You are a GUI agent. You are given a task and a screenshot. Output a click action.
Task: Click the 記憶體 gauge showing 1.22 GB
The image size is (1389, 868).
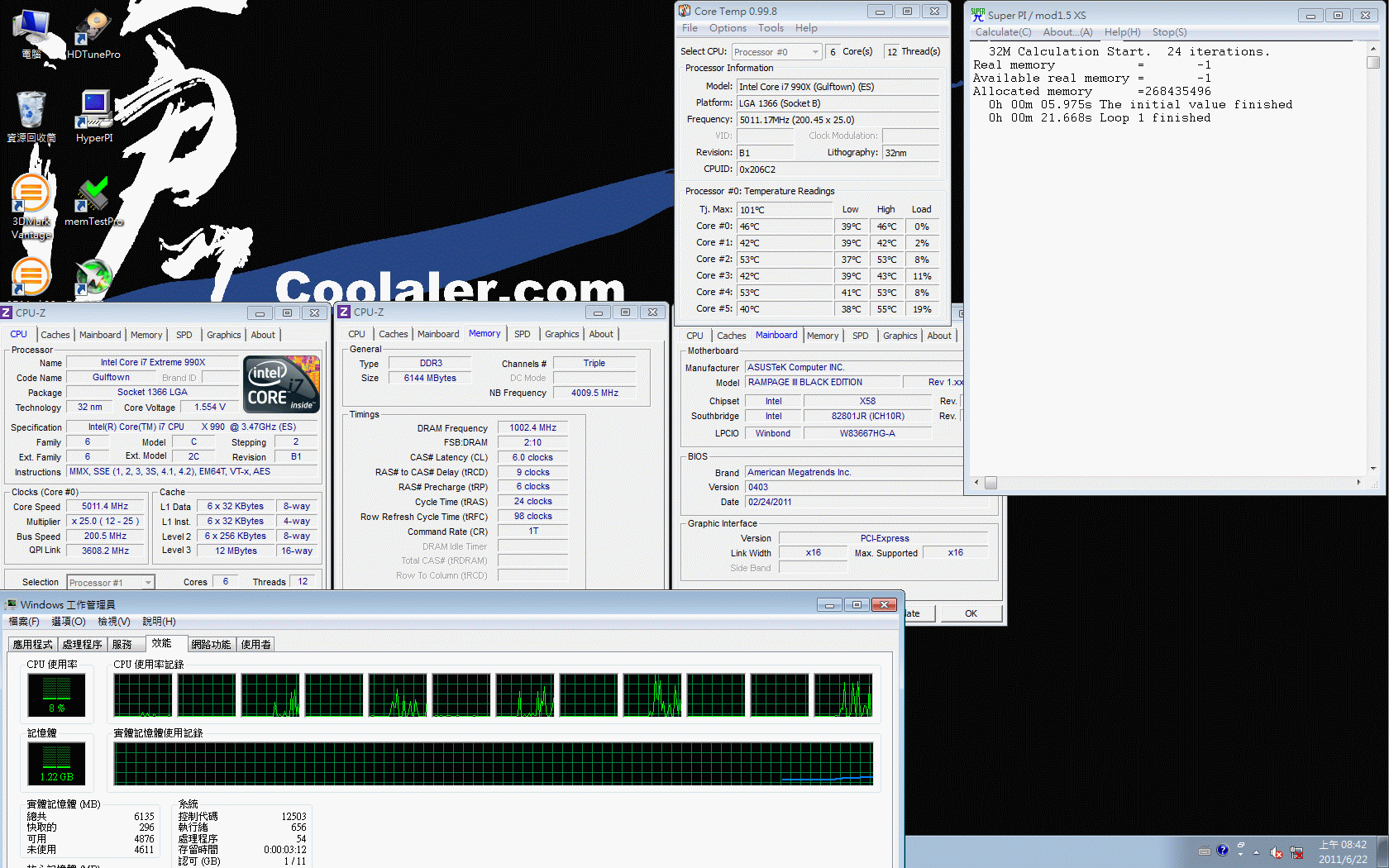56,763
